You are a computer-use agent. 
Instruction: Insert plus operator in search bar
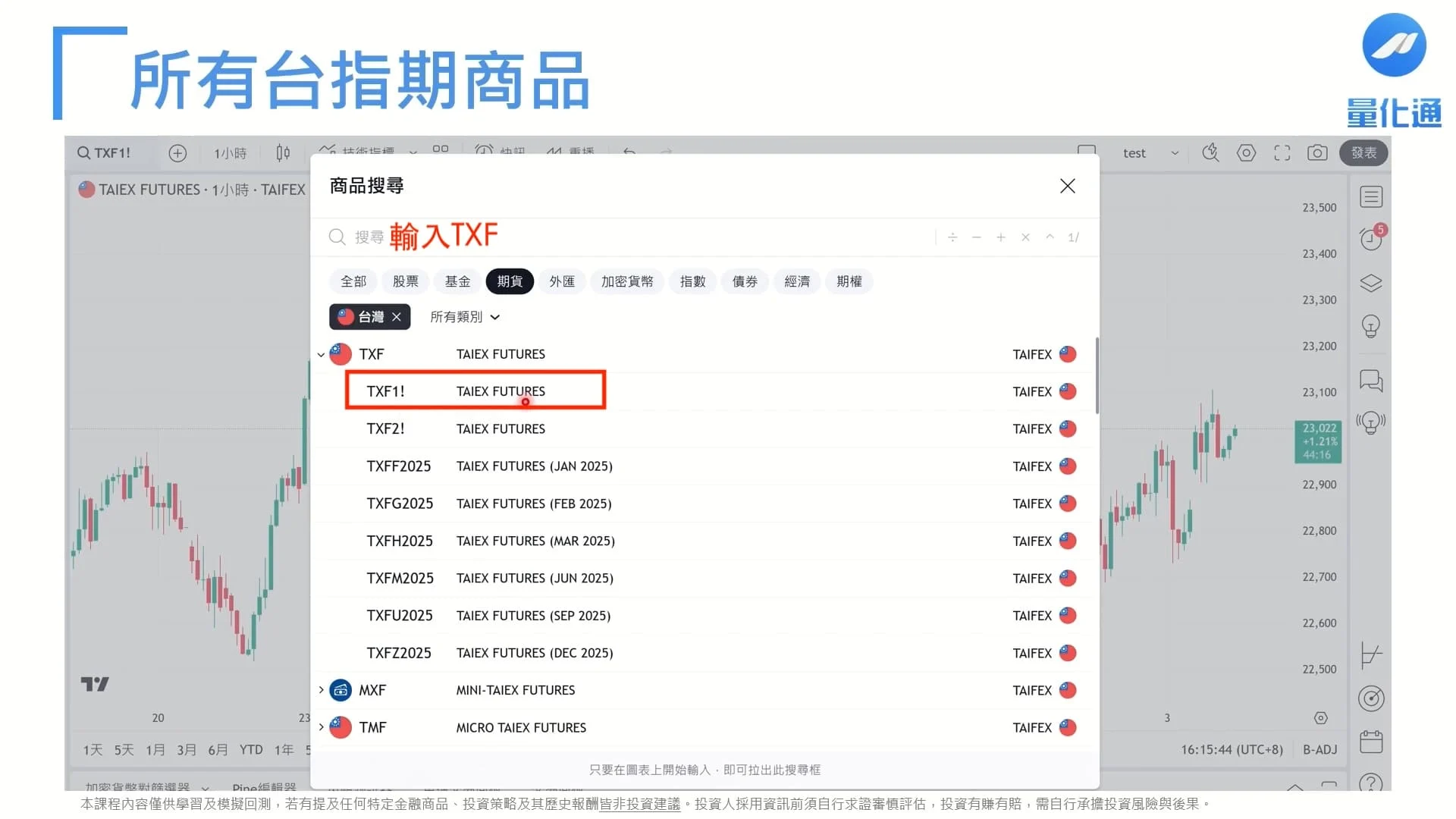point(1001,237)
